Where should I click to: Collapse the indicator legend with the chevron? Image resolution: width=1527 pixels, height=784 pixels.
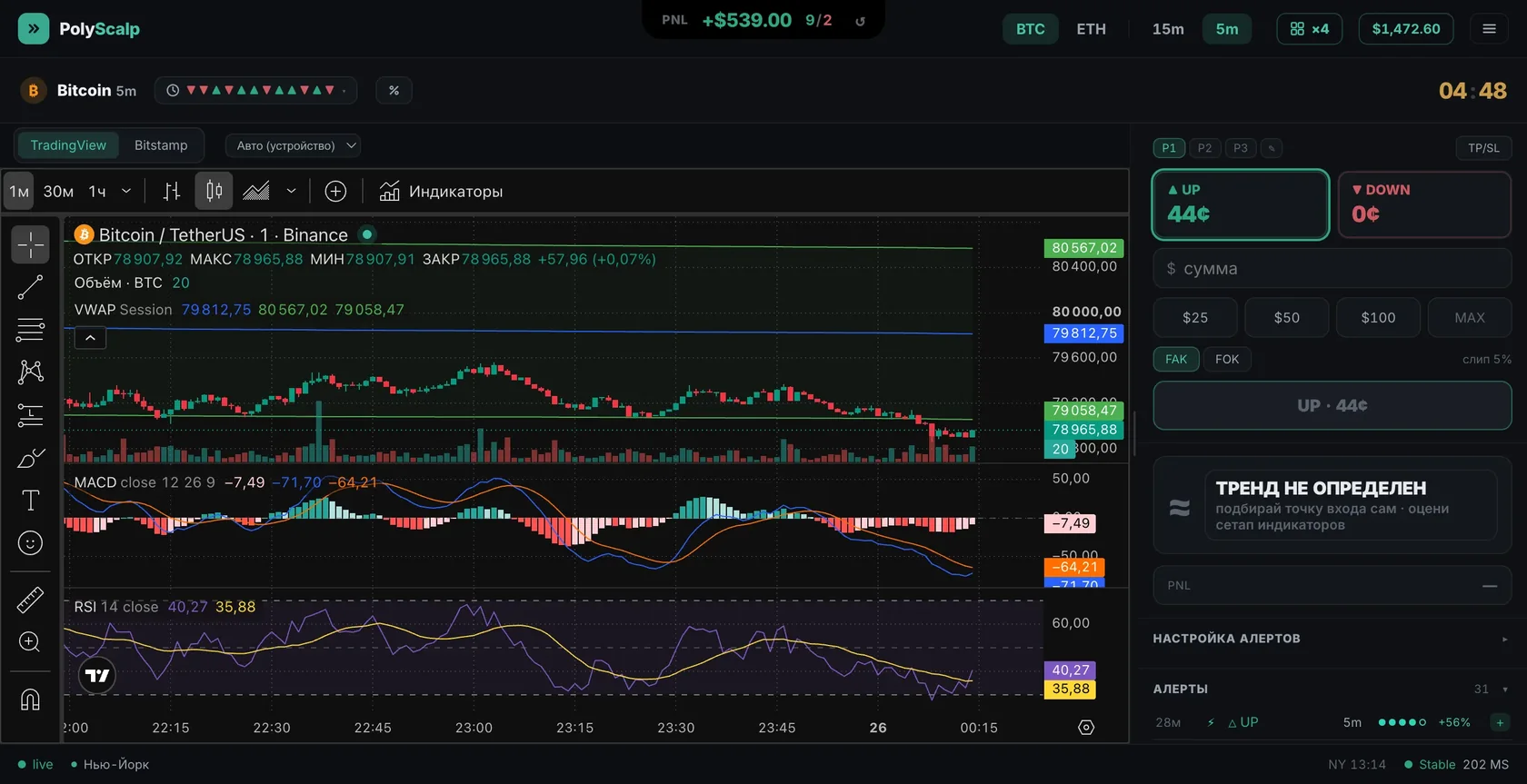point(90,338)
